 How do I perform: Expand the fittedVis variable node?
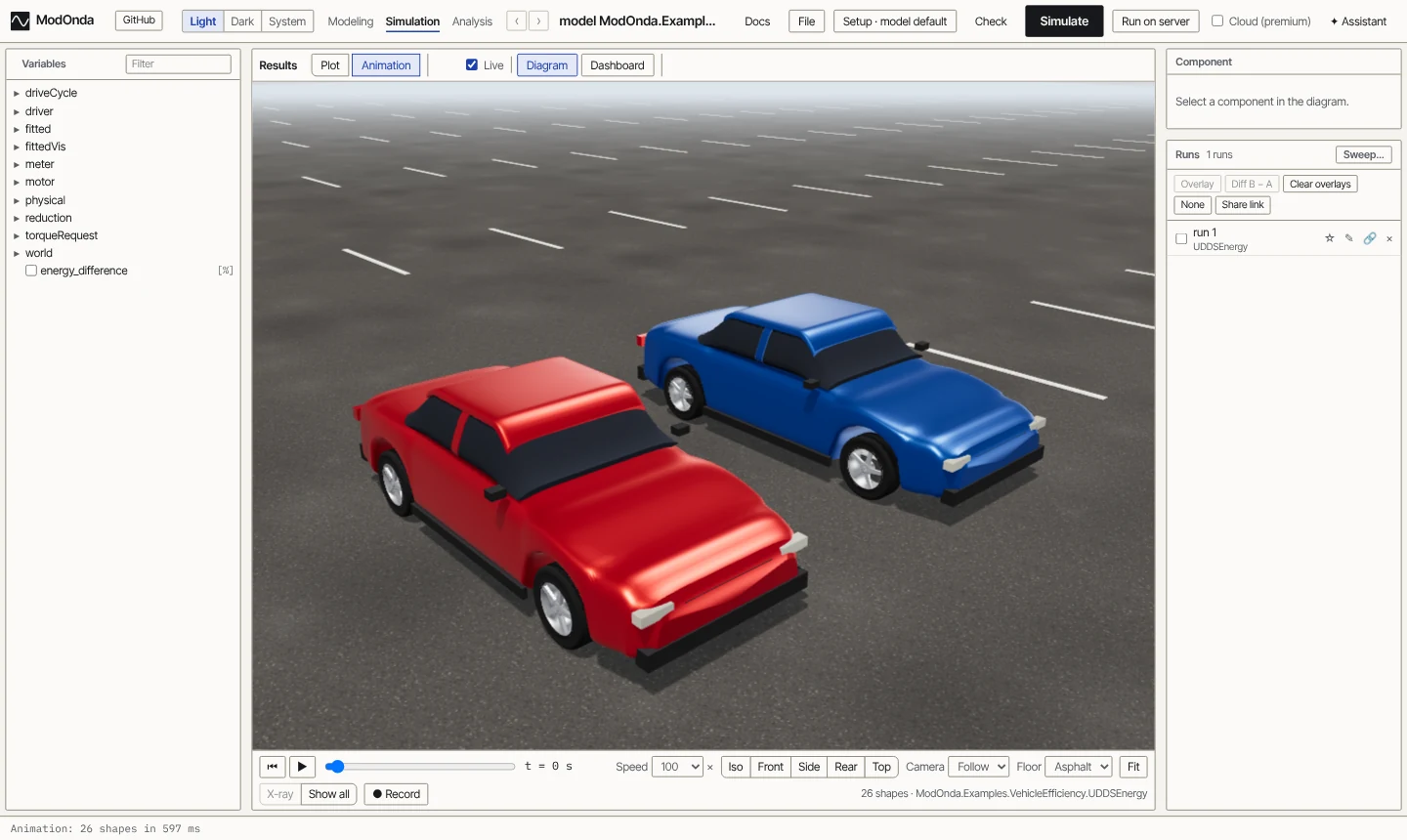click(x=17, y=147)
